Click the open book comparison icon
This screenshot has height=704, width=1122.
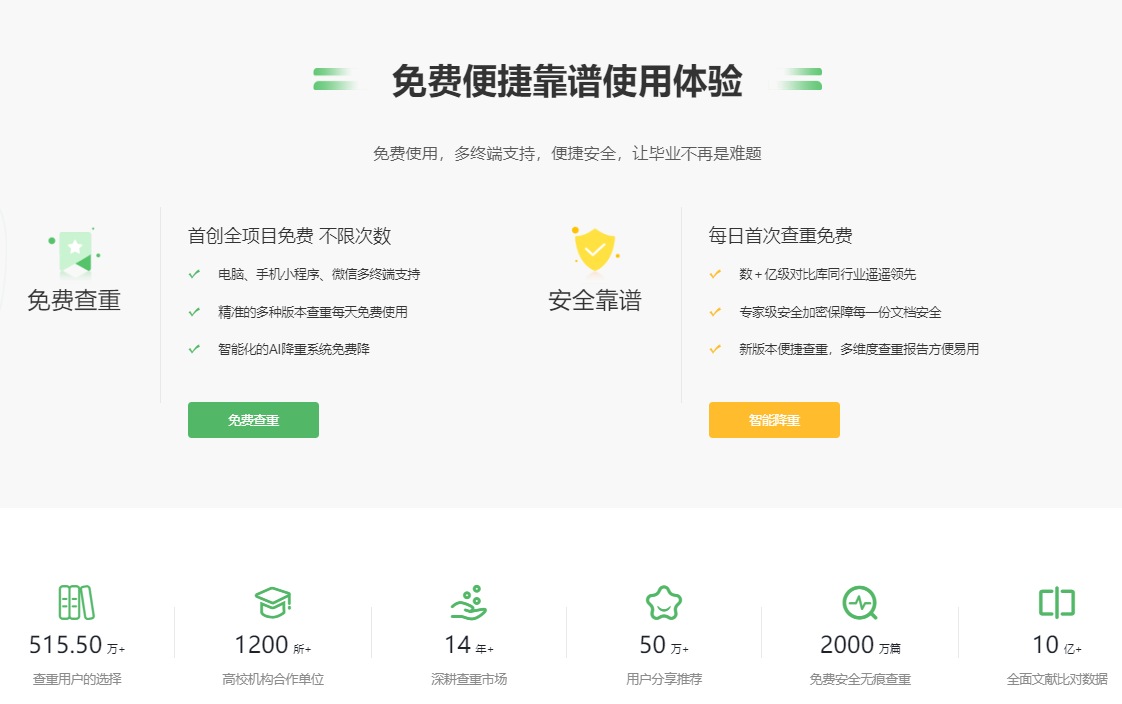pos(1056,602)
